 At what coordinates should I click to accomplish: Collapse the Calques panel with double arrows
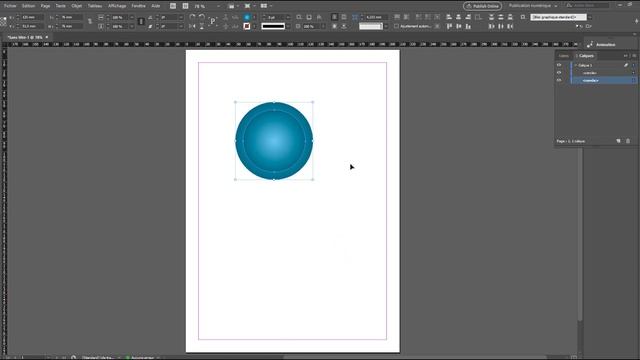click(x=625, y=56)
